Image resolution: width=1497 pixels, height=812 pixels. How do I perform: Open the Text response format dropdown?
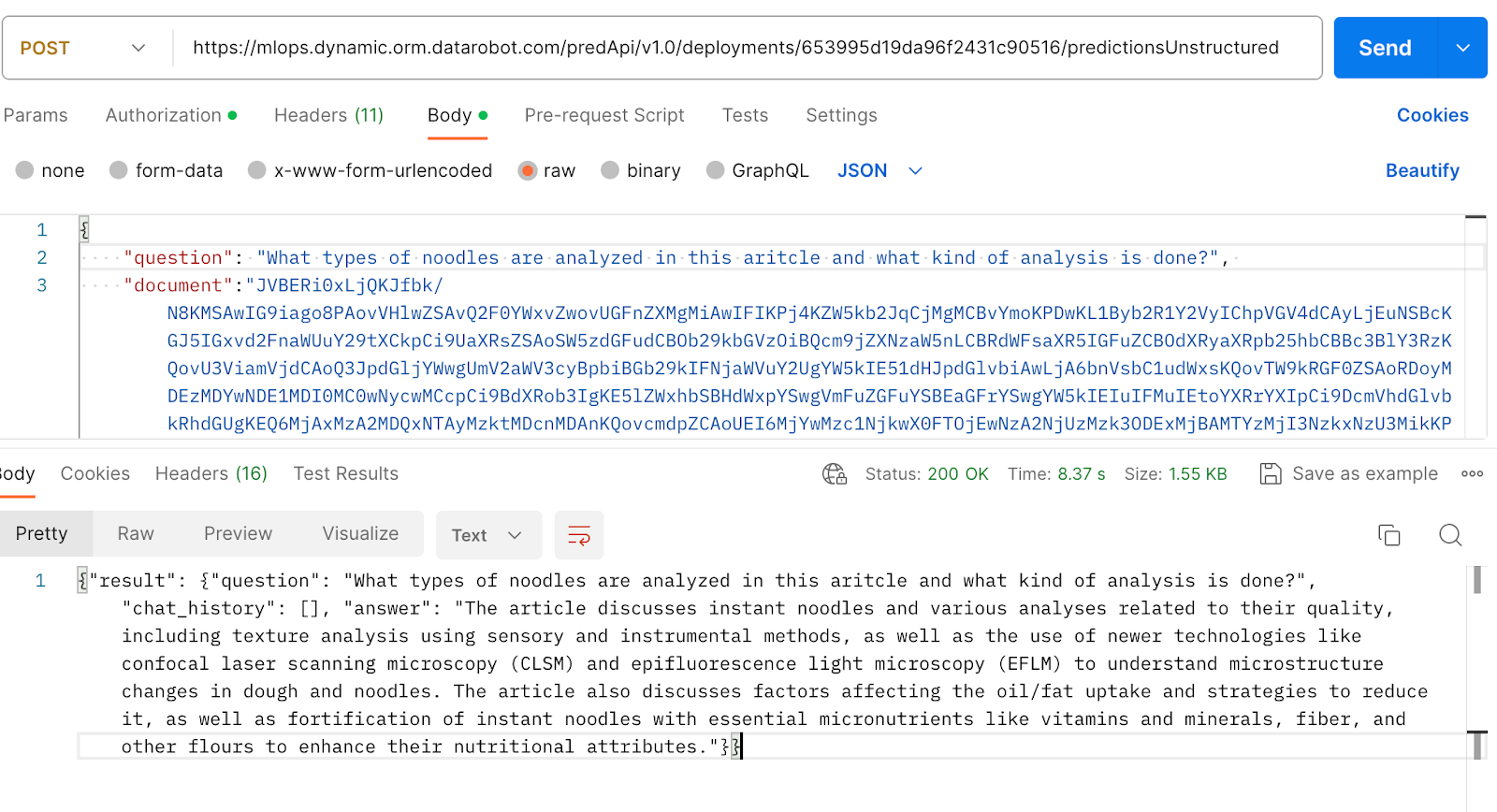pyautogui.click(x=487, y=535)
